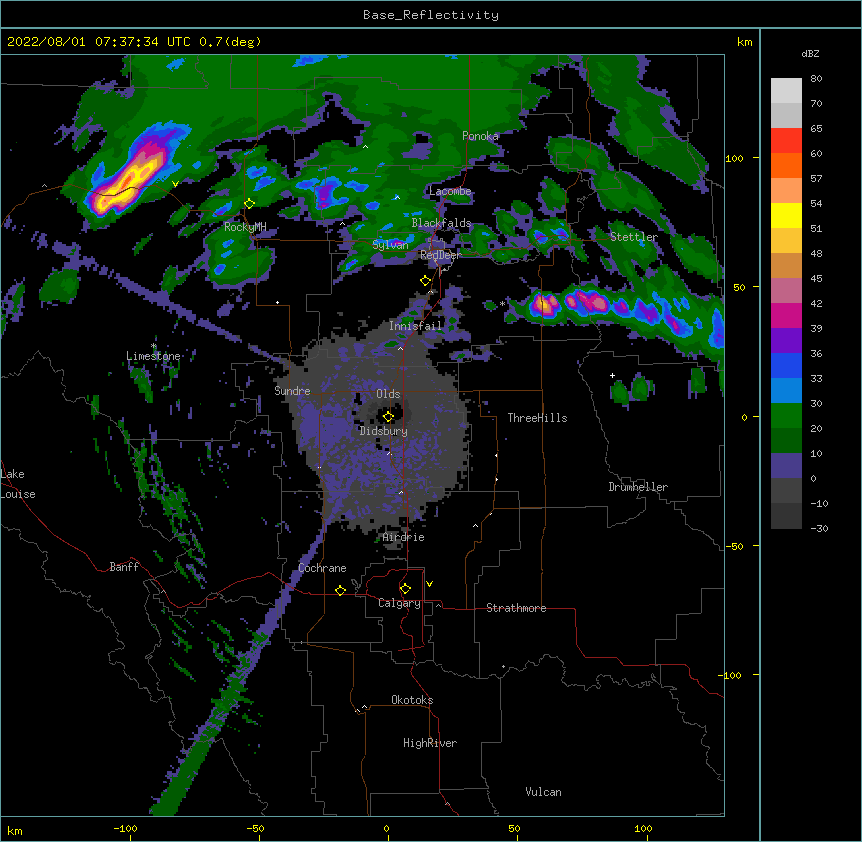Click the yellow marker south of Red Deer
Image resolution: width=862 pixels, height=842 pixels.
pos(425,281)
